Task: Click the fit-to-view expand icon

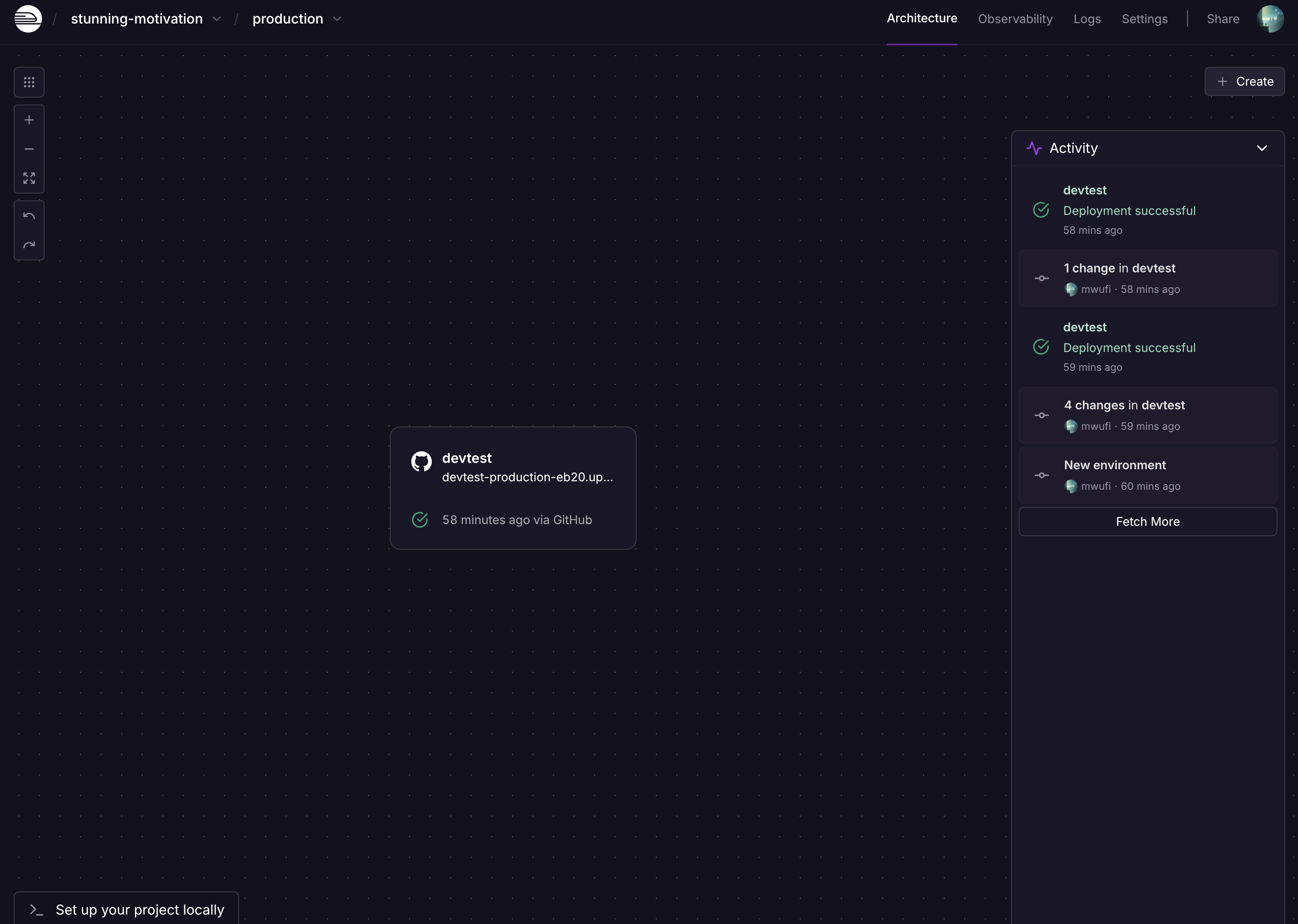Action: [29, 178]
